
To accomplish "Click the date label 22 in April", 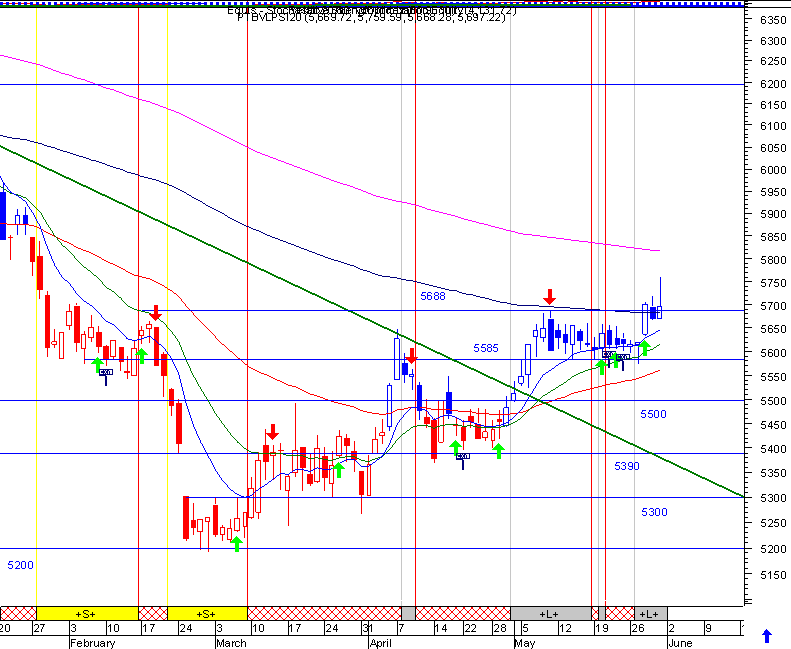I will [x=470, y=628].
